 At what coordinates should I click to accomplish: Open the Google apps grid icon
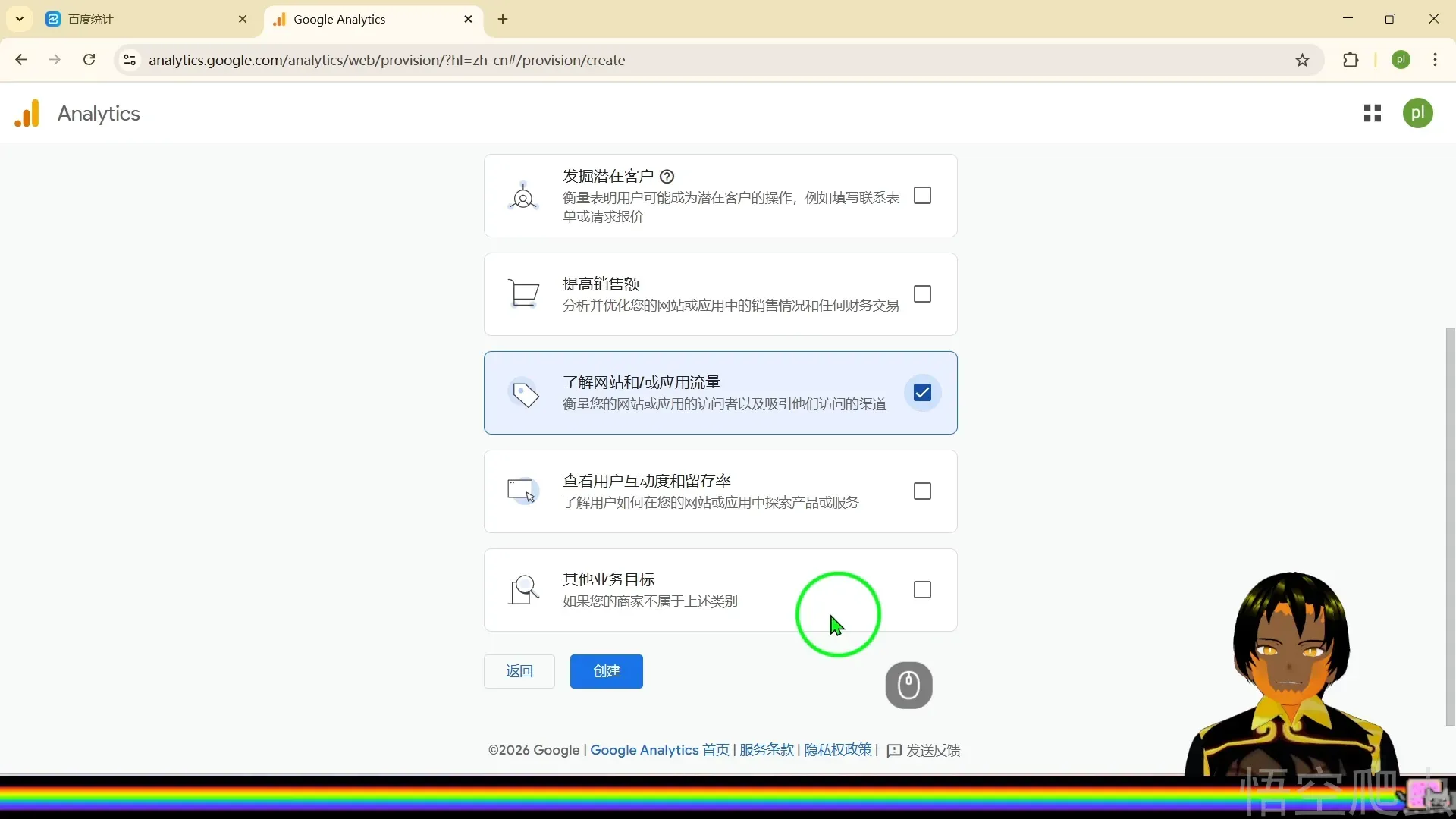click(1372, 114)
